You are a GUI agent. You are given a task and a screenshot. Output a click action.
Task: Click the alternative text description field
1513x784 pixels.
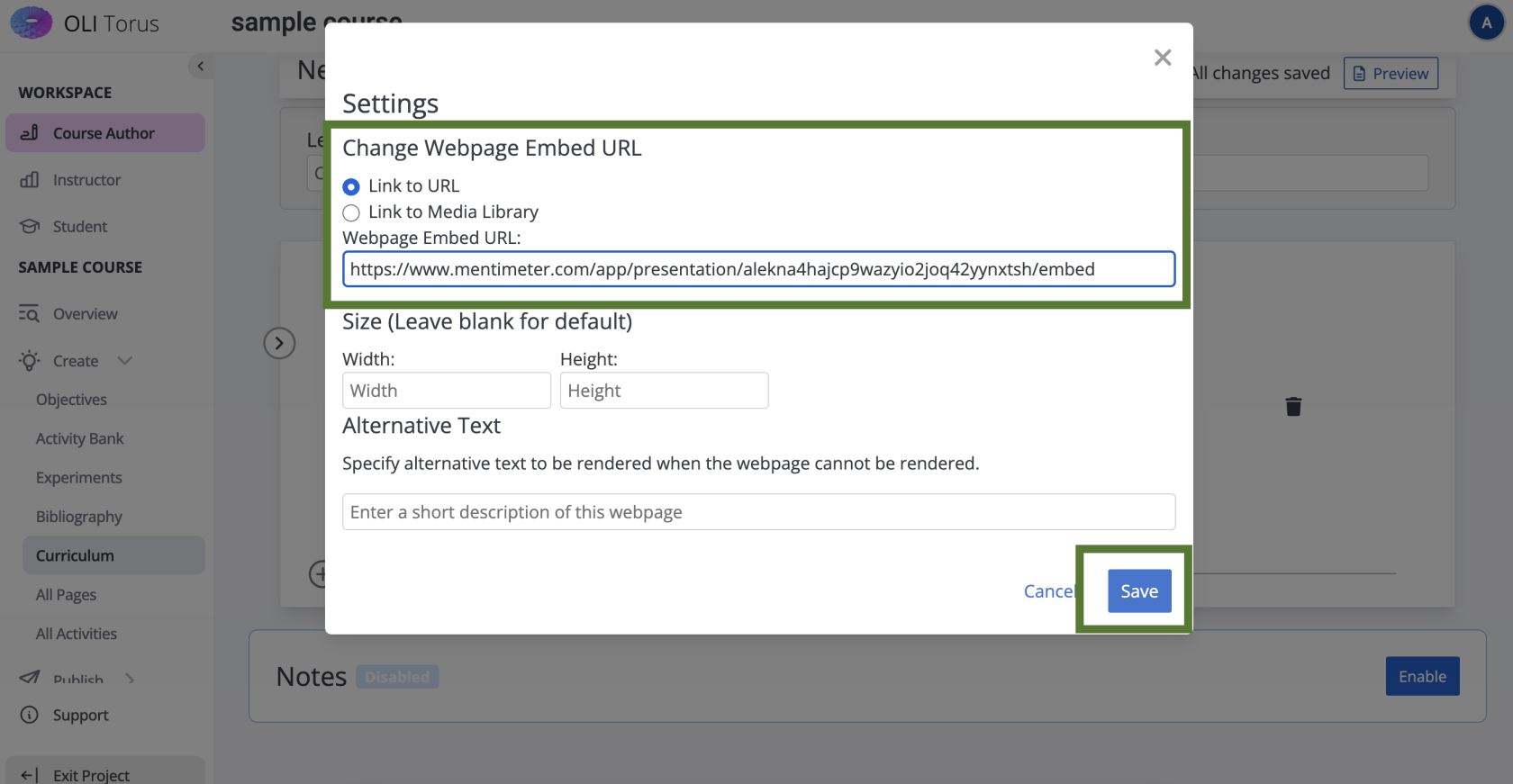click(x=758, y=512)
